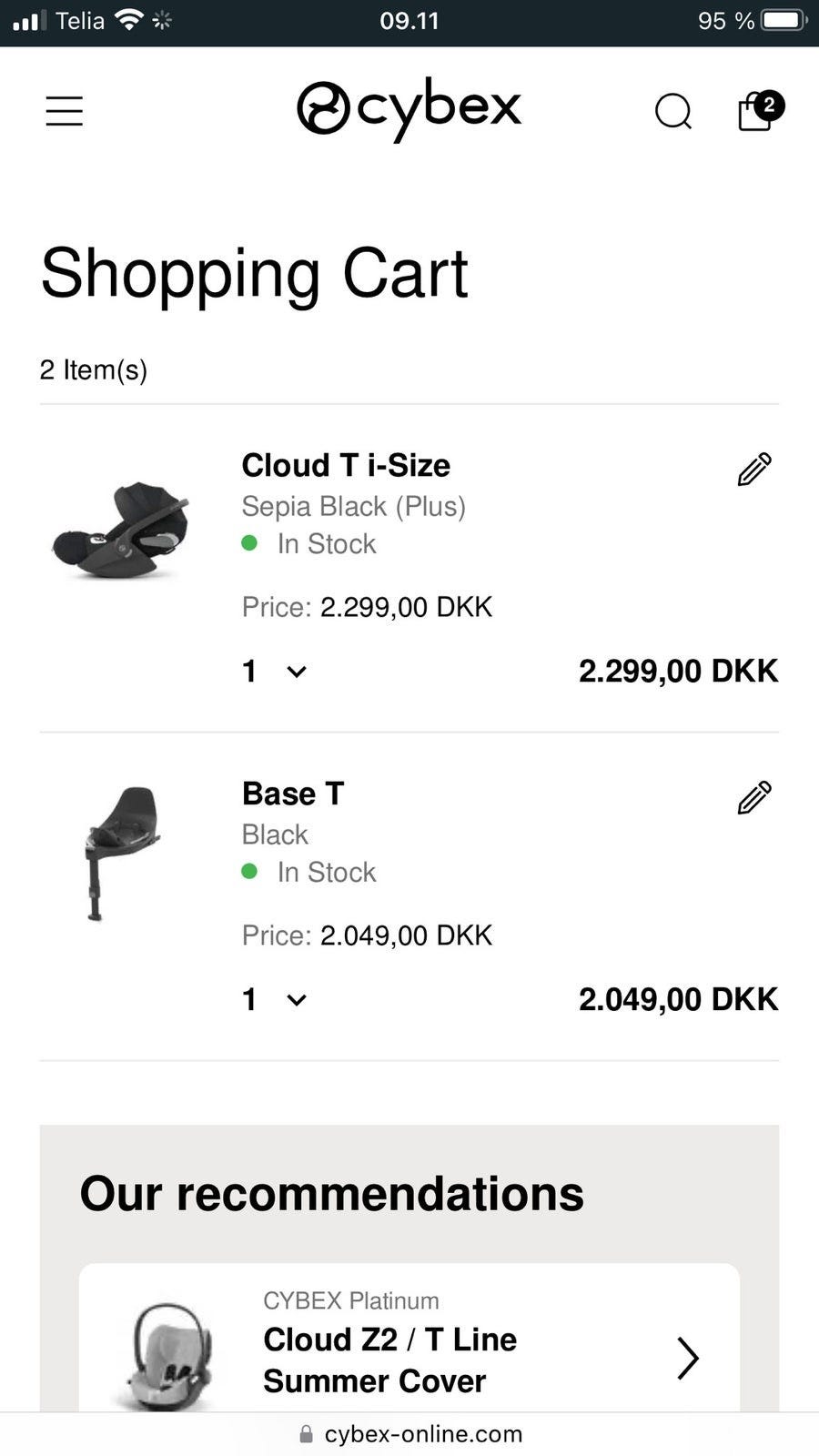819x1456 pixels.
Task: Tap the battery indicator icon
Action: [784, 20]
